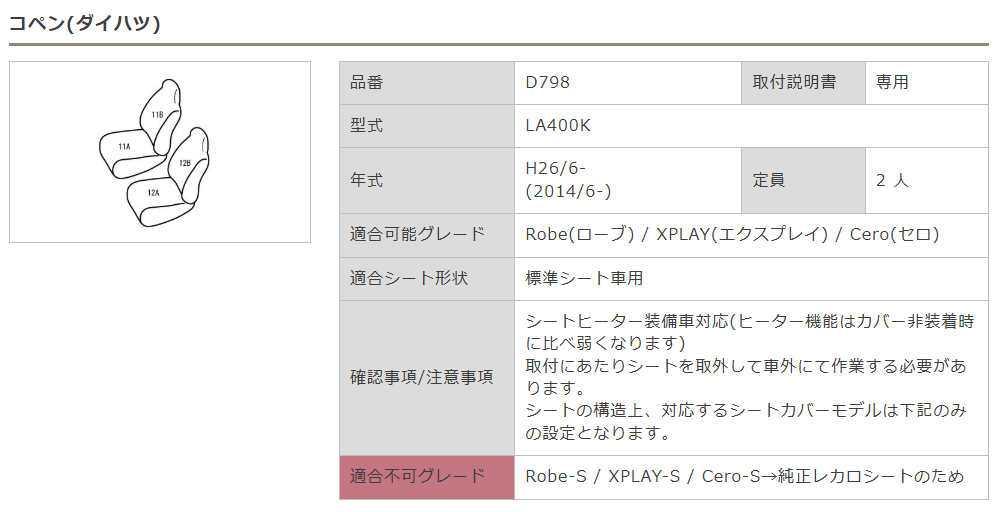Click the 専用 value cell

pos(893,83)
